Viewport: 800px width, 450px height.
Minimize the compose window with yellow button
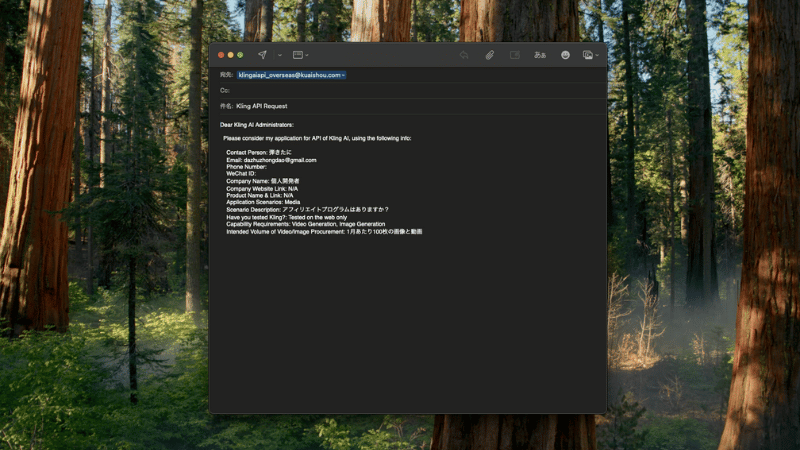[x=230, y=55]
